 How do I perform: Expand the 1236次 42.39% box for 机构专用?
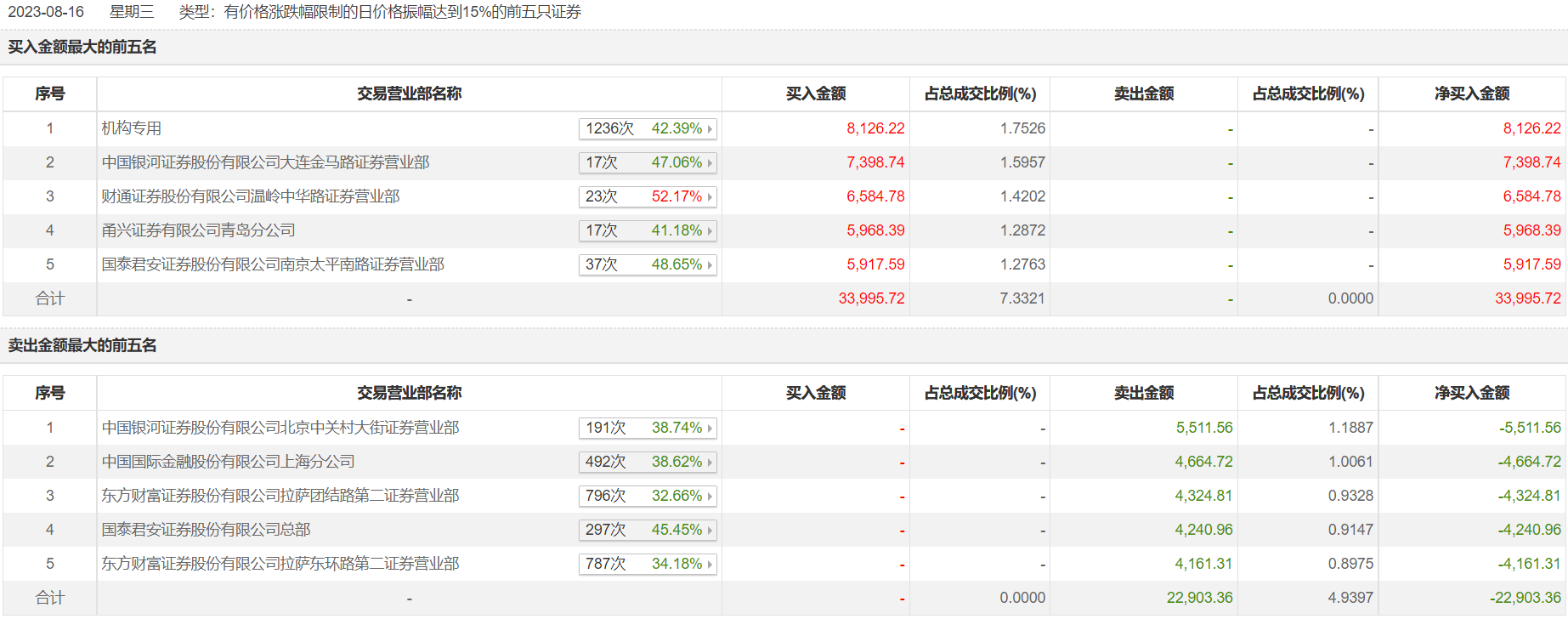pyautogui.click(x=648, y=128)
